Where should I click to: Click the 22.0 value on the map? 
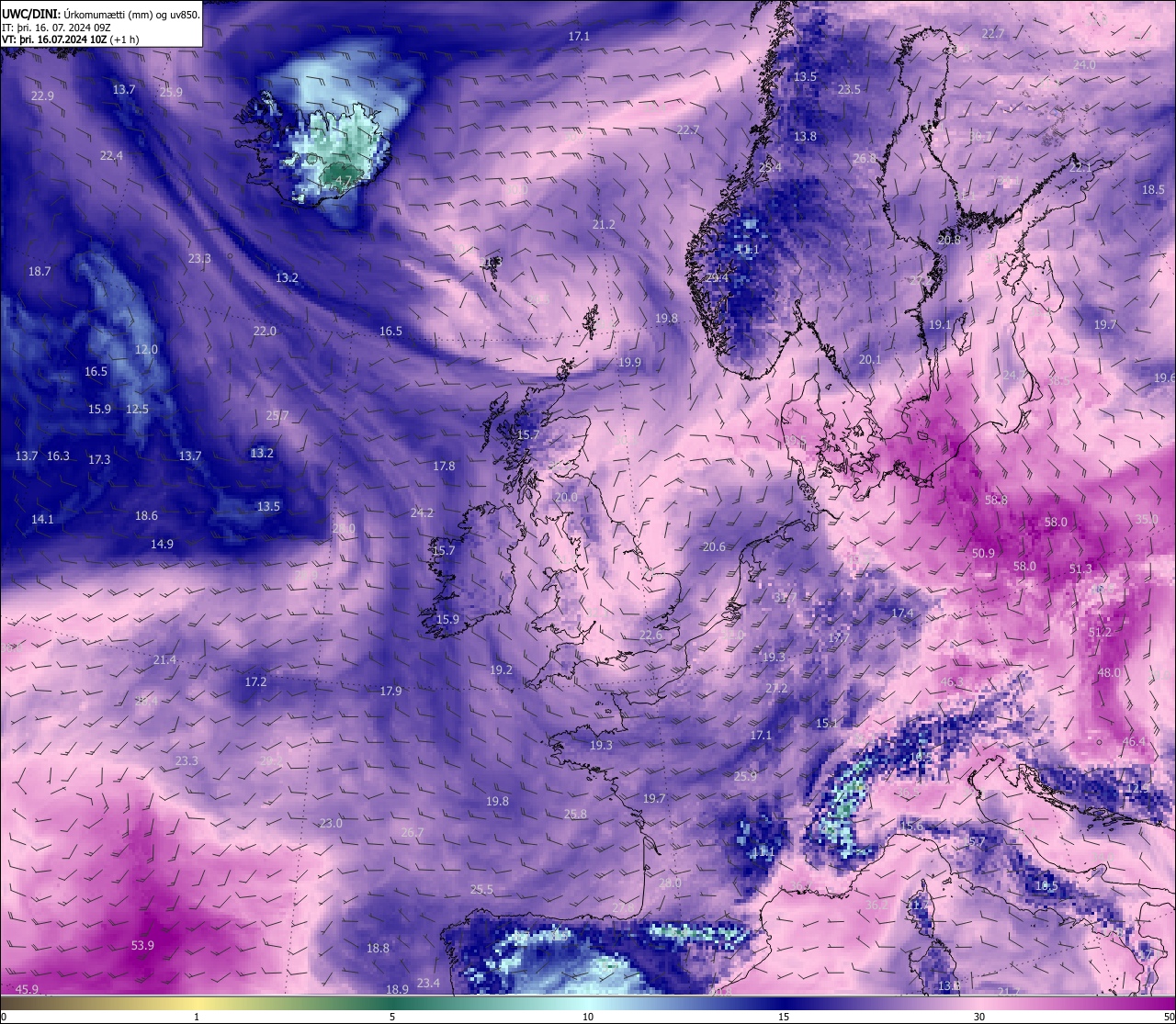[265, 331]
